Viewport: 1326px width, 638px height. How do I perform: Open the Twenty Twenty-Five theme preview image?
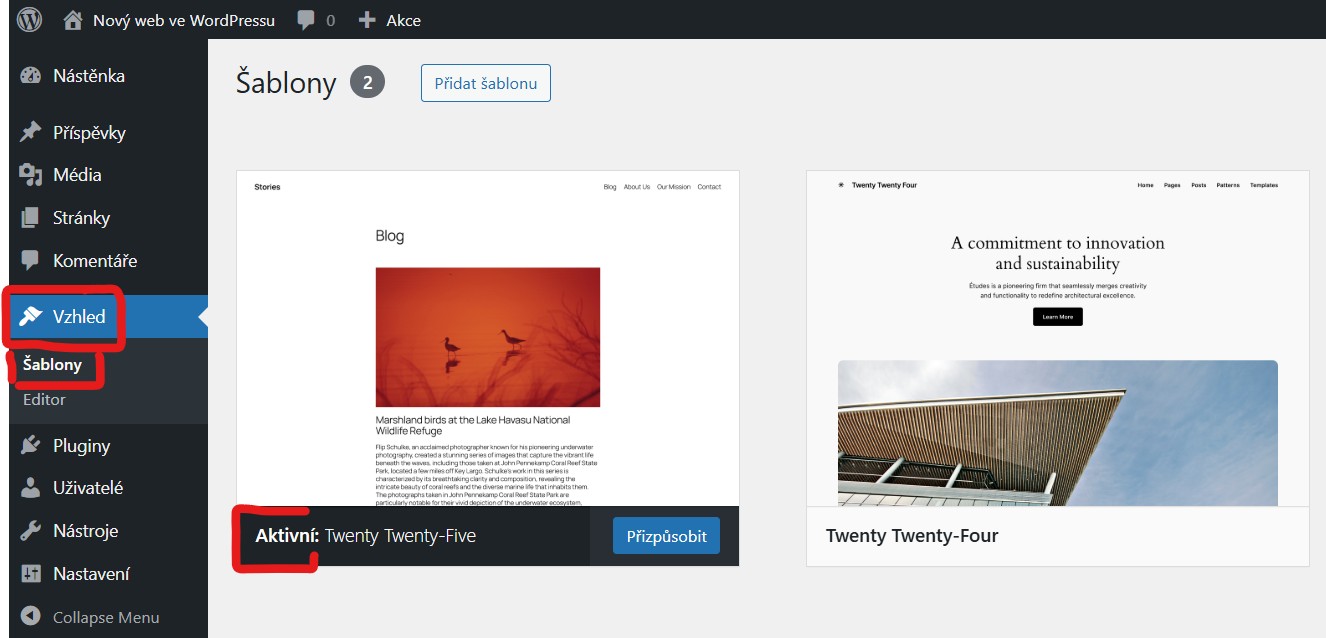487,338
